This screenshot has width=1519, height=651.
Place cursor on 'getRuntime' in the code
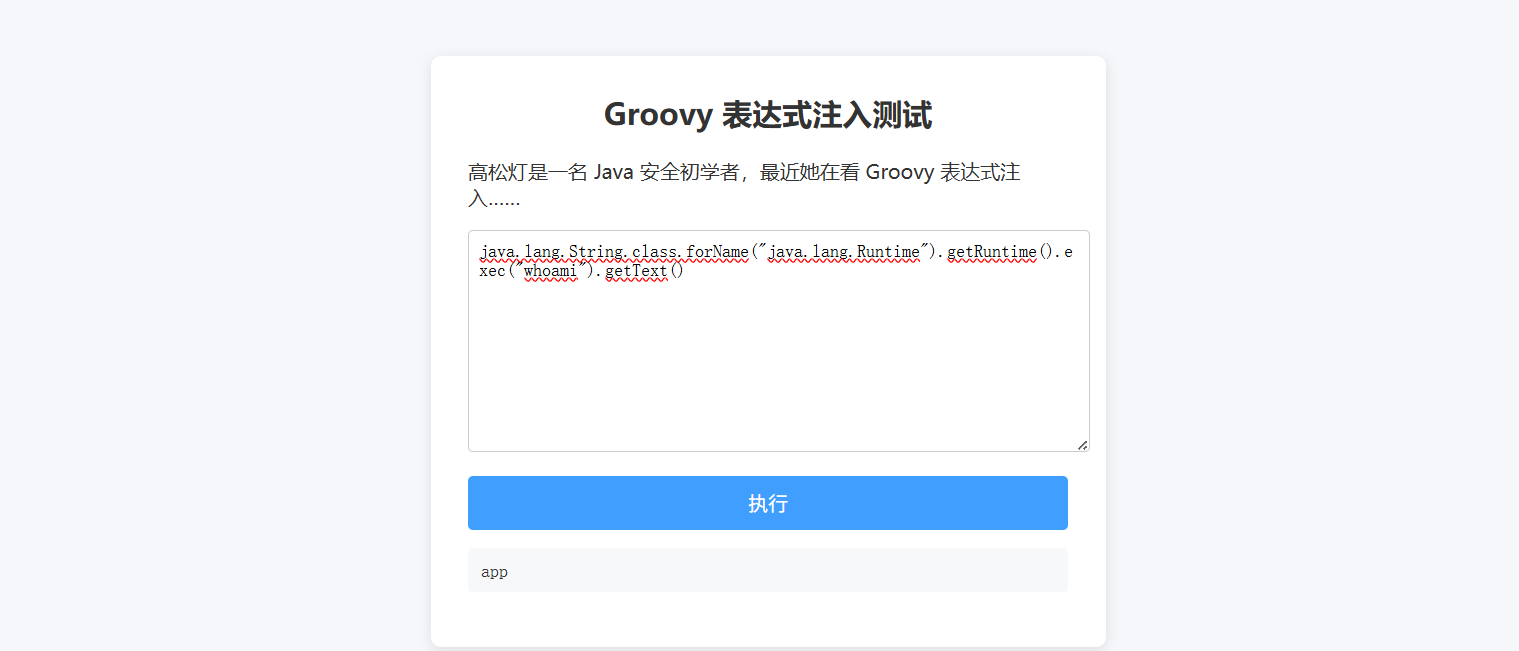pos(991,252)
